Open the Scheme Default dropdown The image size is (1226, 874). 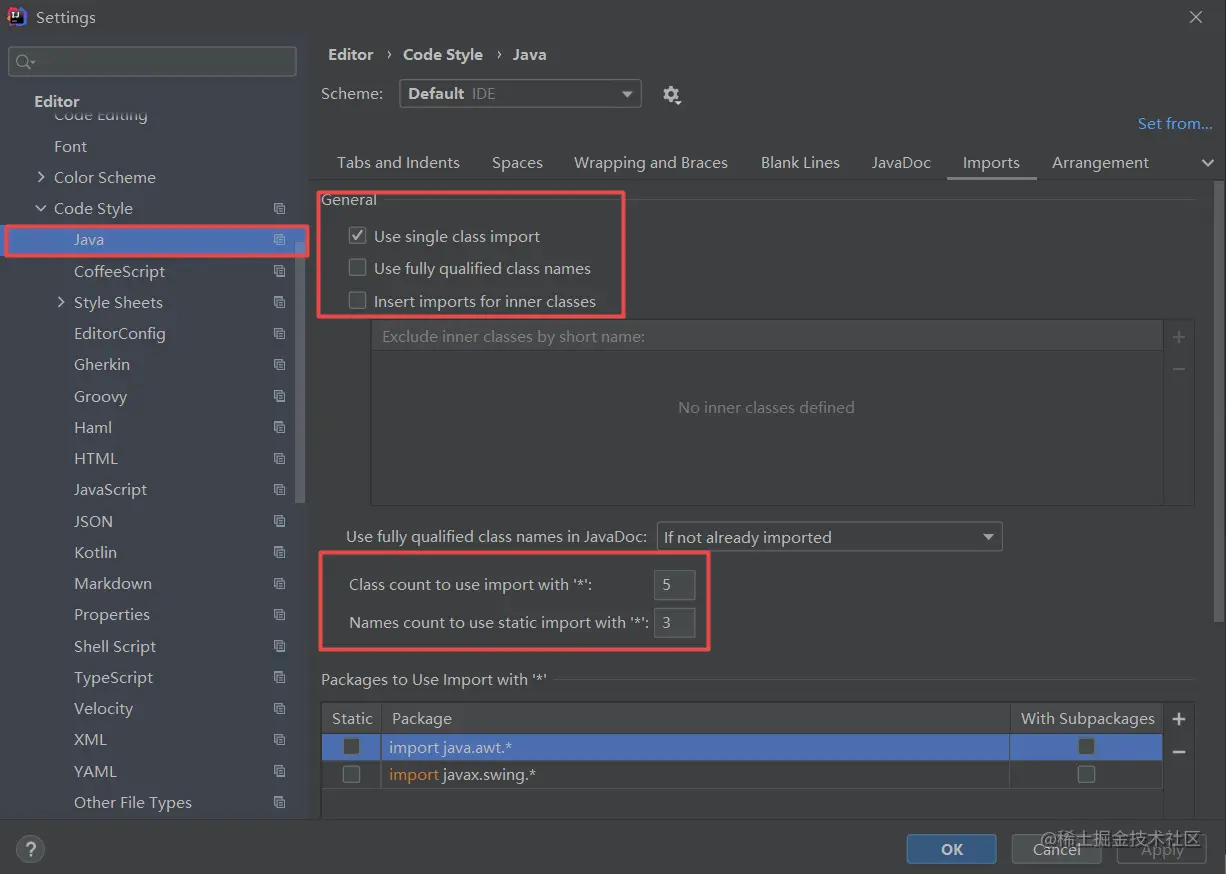(520, 94)
